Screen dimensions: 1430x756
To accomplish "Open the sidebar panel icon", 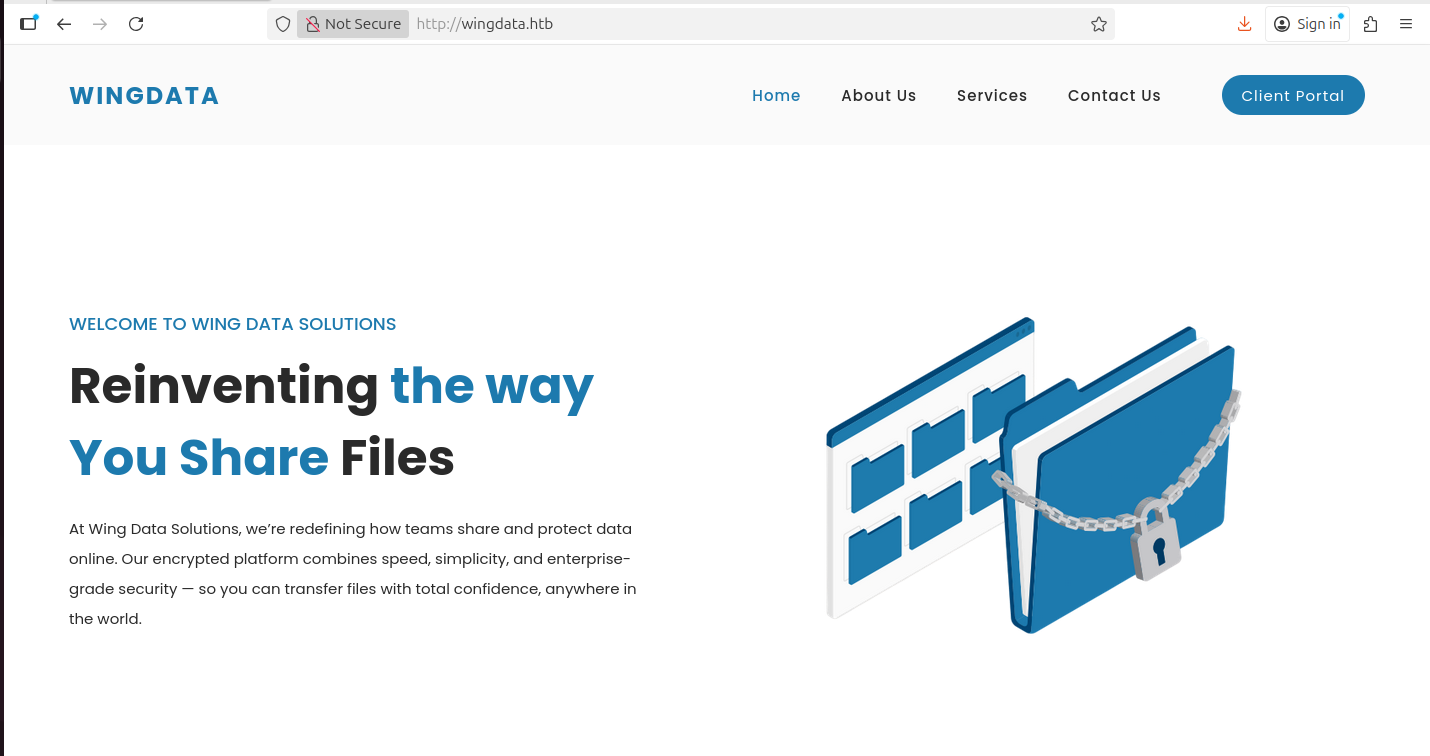I will pyautogui.click(x=28, y=24).
